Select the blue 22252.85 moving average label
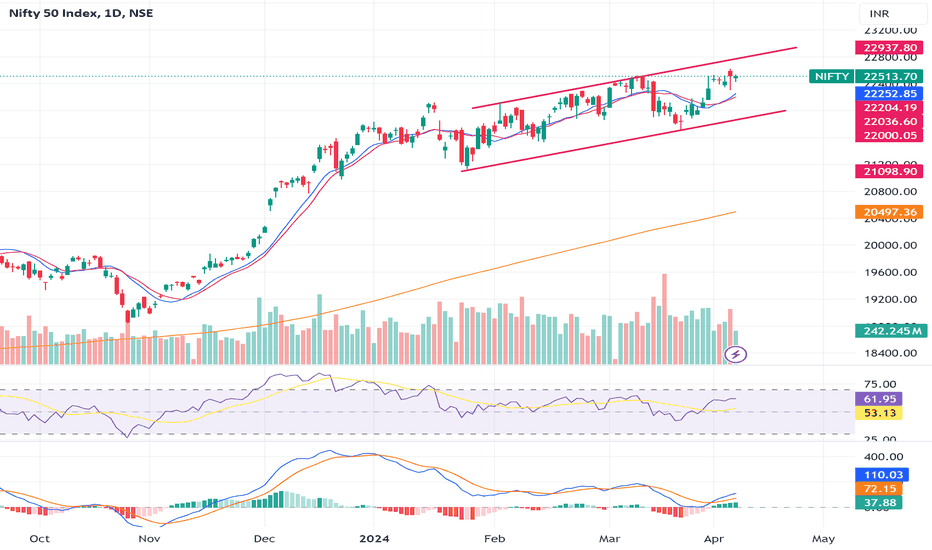The image size is (932, 550). click(889, 93)
